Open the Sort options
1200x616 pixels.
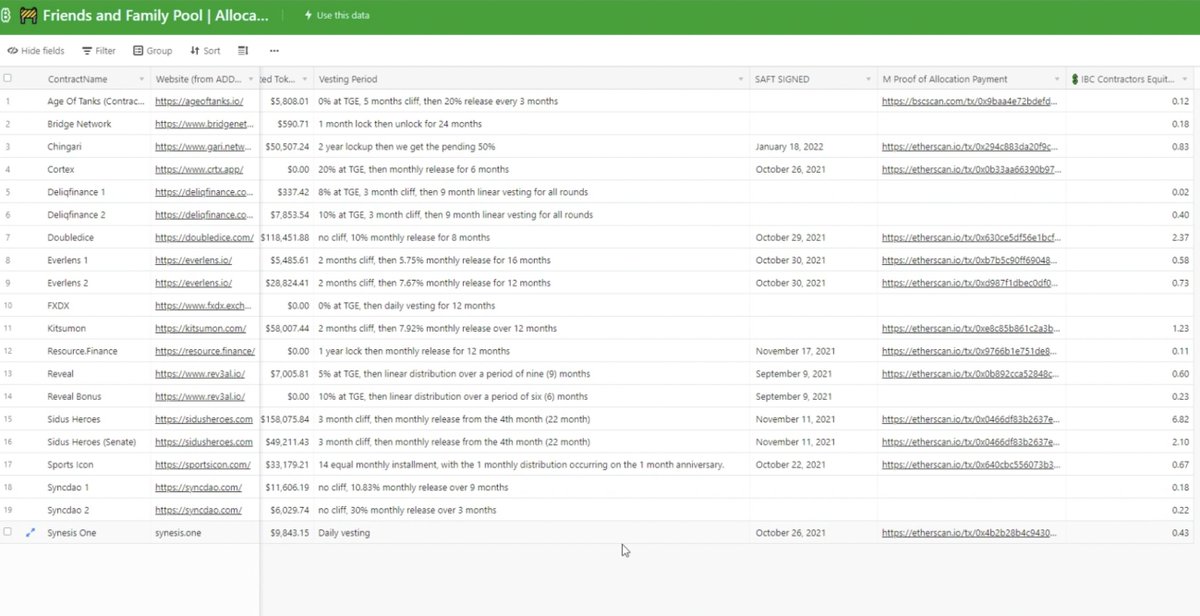tap(205, 51)
